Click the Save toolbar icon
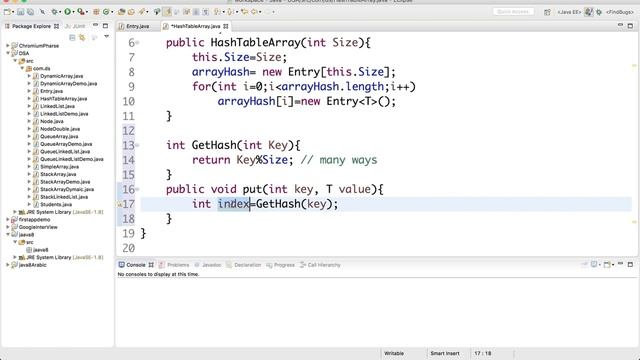 point(20,12)
